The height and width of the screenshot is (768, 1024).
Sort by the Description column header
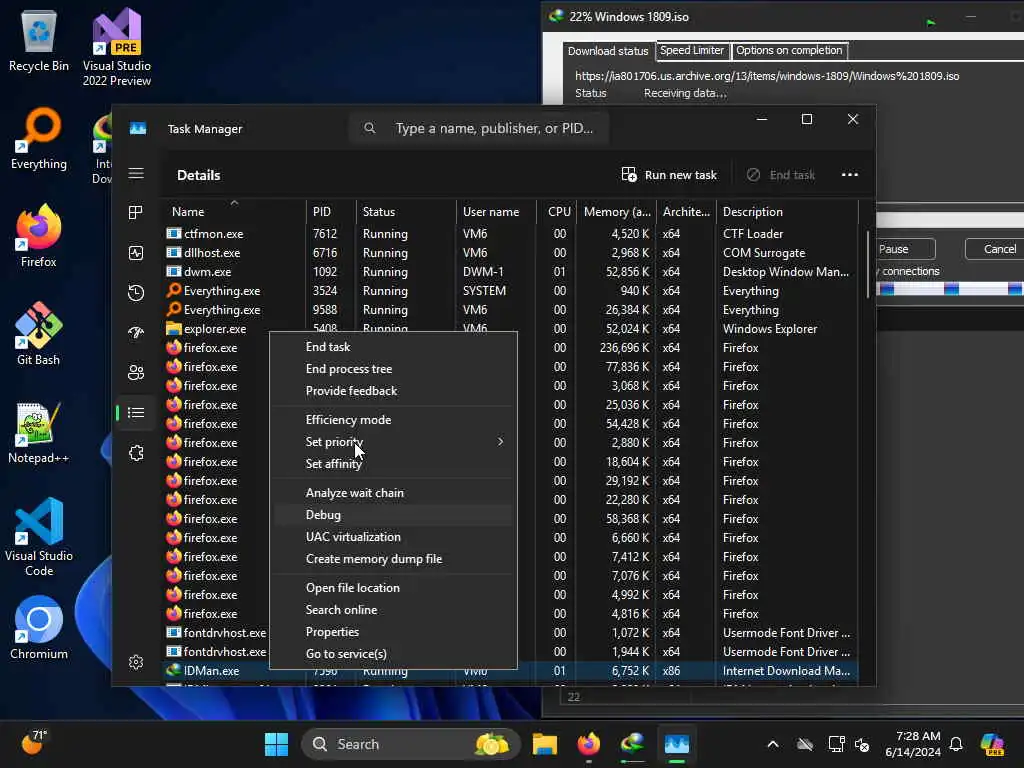pyautogui.click(x=787, y=211)
